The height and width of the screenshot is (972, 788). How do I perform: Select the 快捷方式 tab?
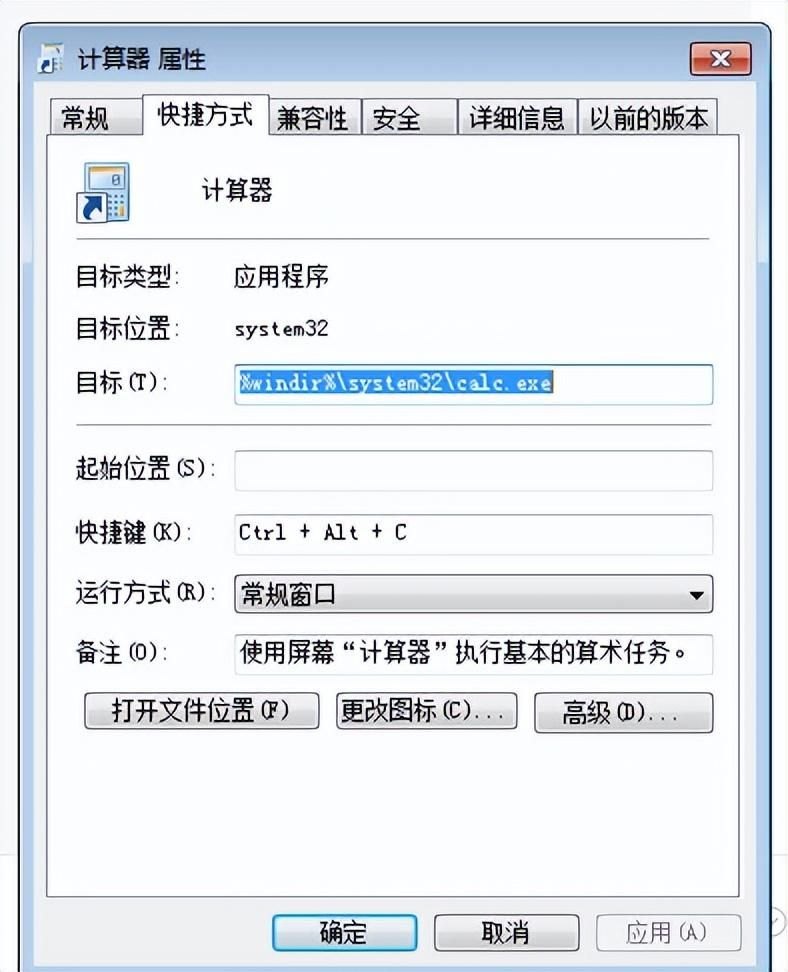206,115
